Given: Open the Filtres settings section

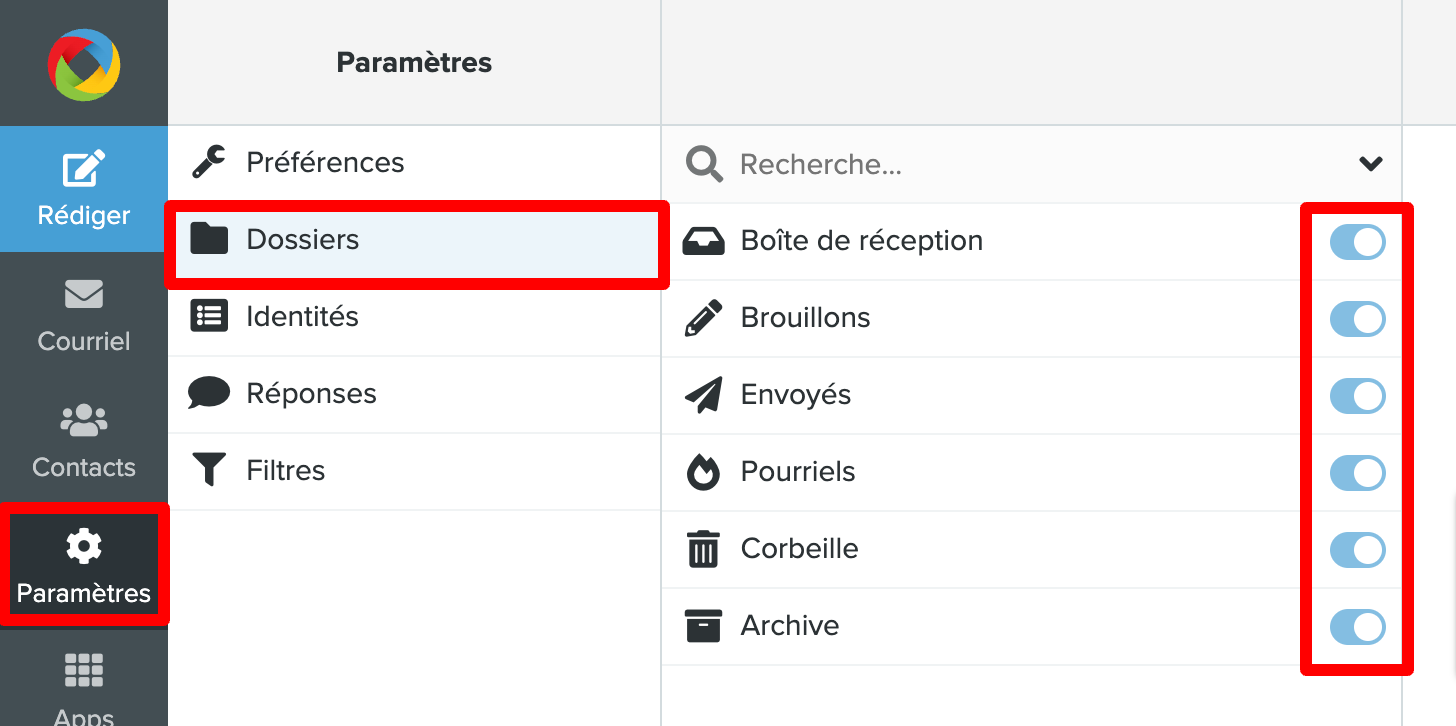Looking at the screenshot, I should click(286, 470).
